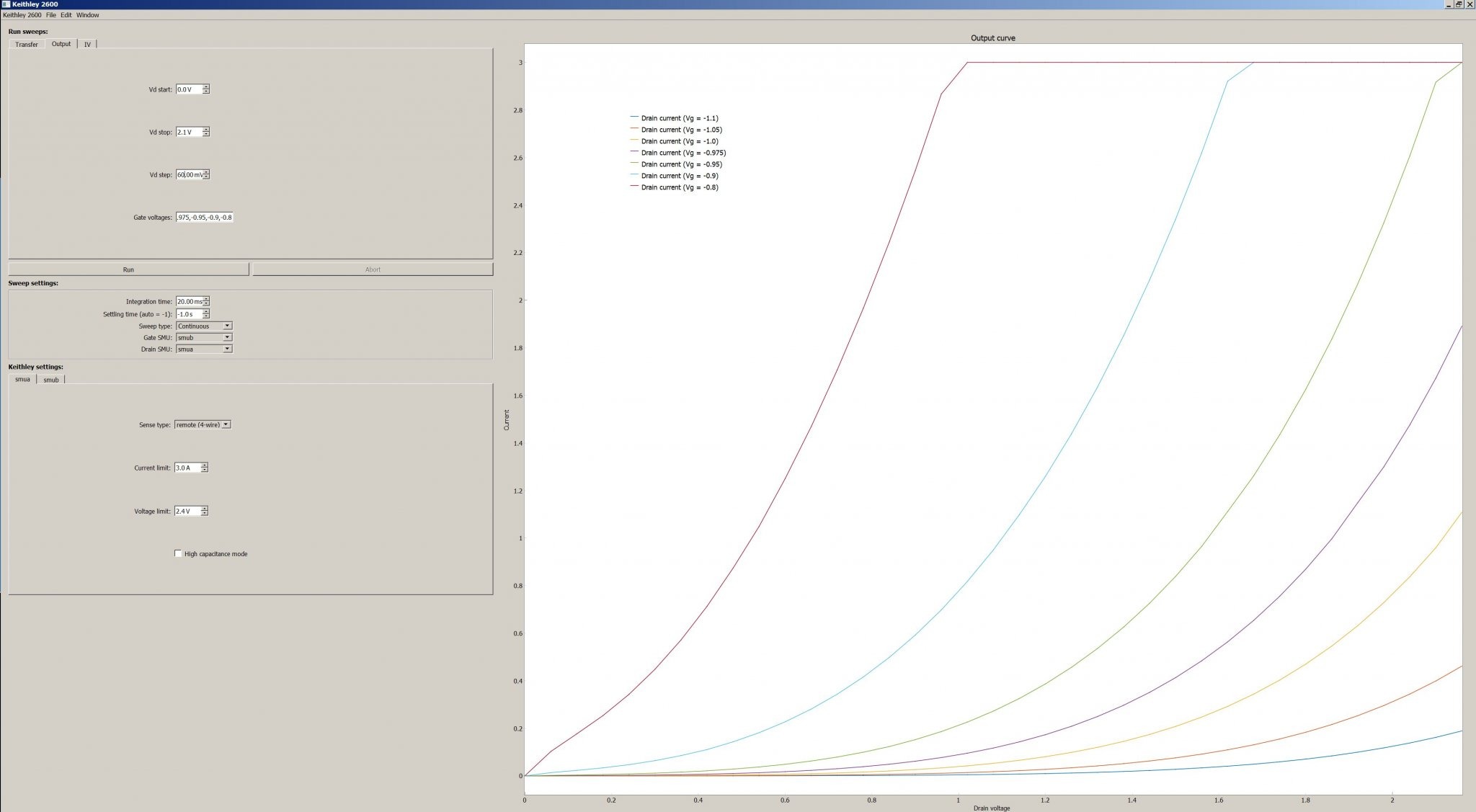Expand the Sense type dropdown

203,424
